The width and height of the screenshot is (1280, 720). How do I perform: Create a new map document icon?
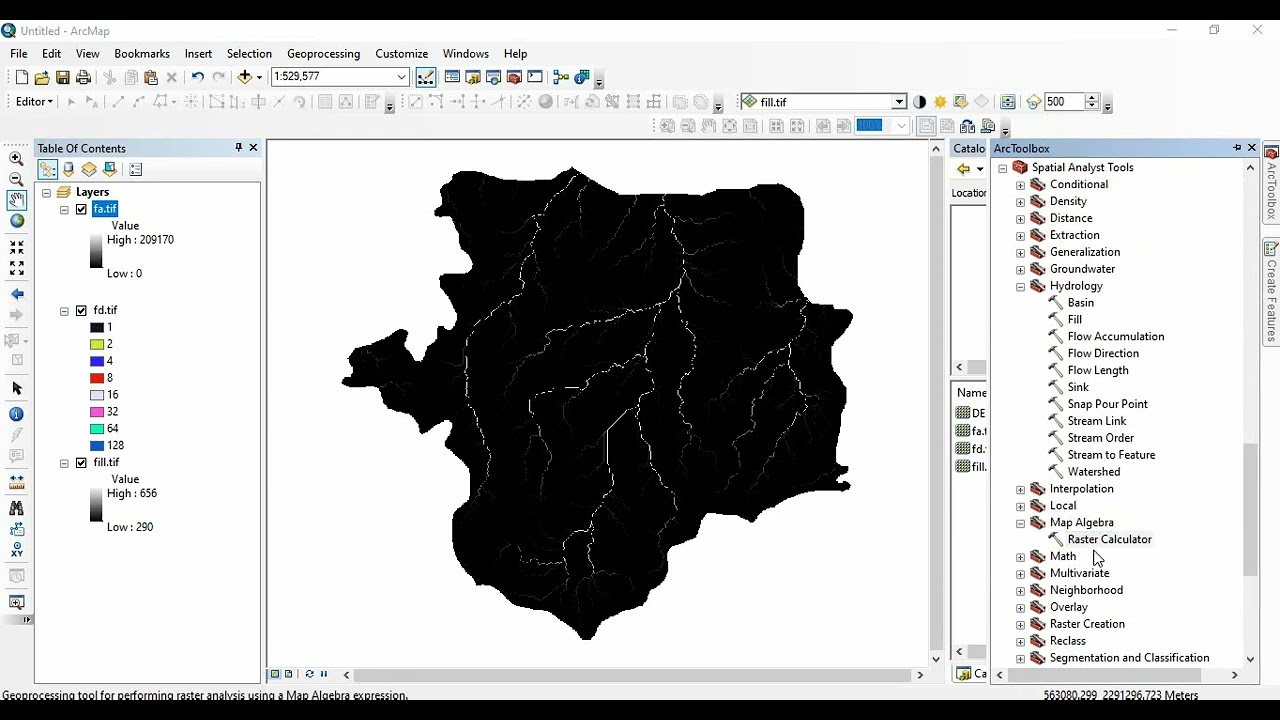tap(21, 77)
